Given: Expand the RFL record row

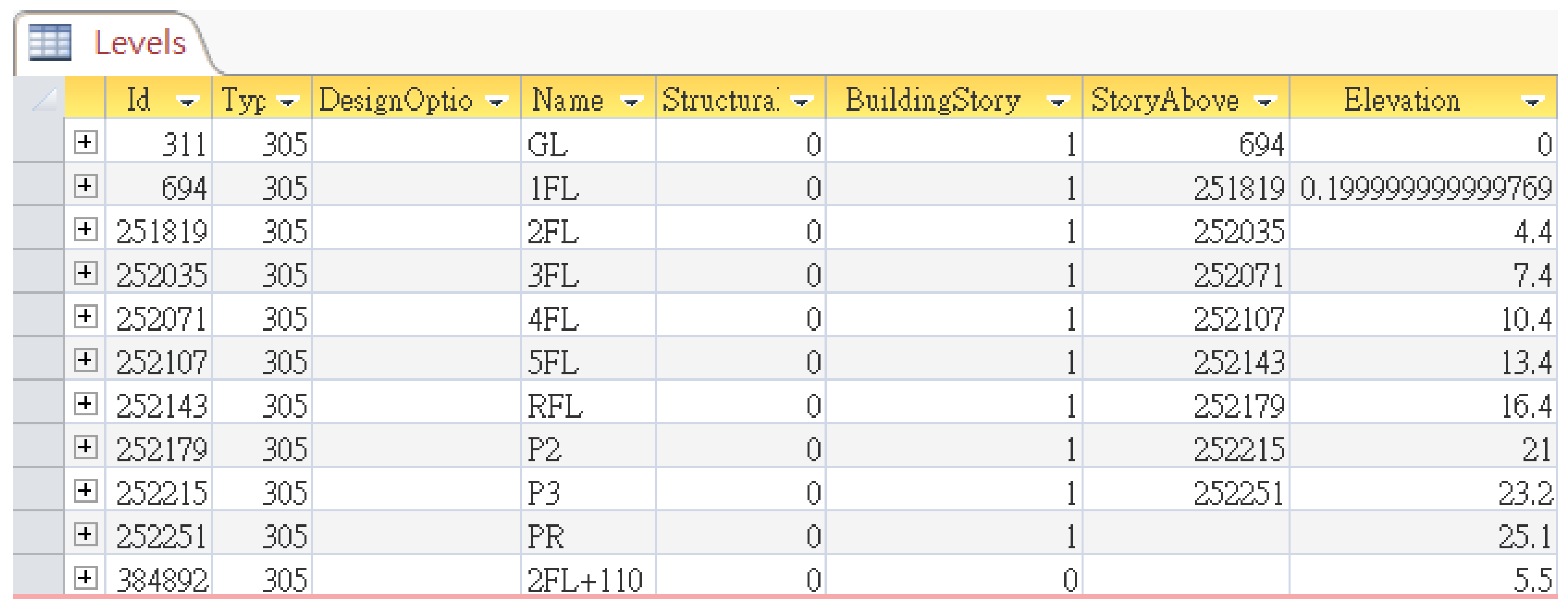Looking at the screenshot, I should 85,403.
